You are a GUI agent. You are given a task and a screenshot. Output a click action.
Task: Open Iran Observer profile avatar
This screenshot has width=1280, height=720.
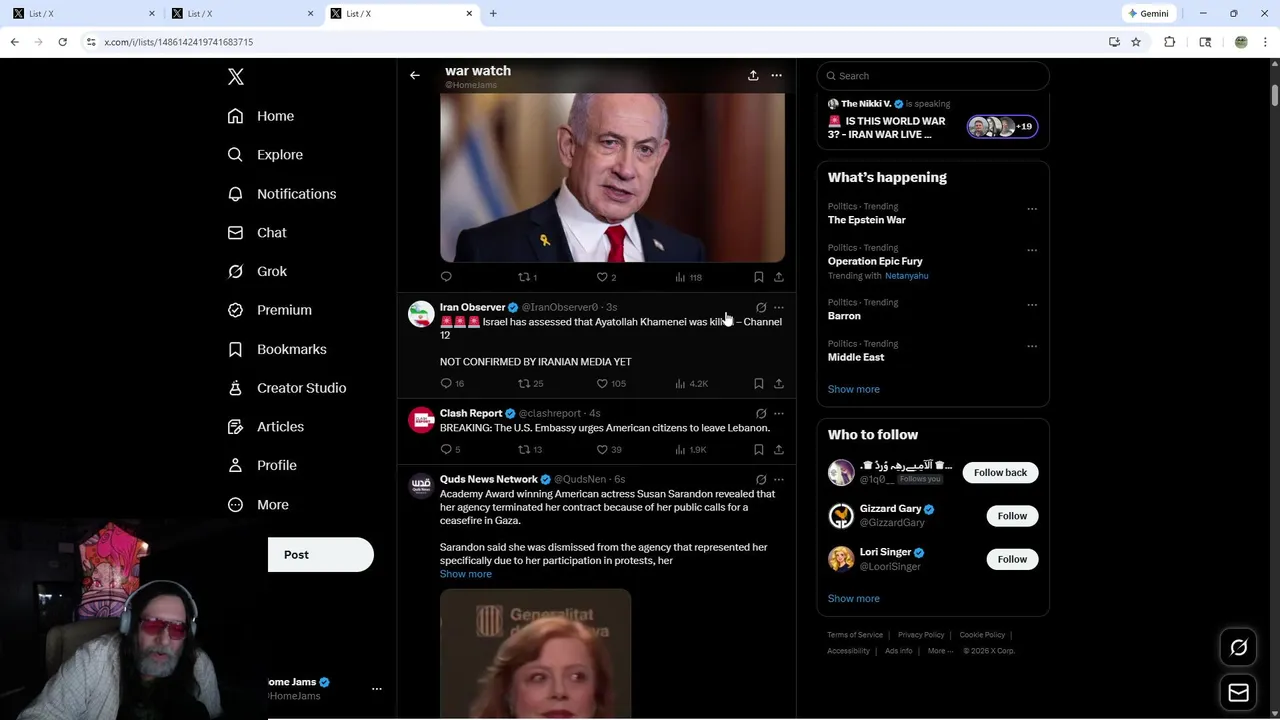tap(421, 313)
